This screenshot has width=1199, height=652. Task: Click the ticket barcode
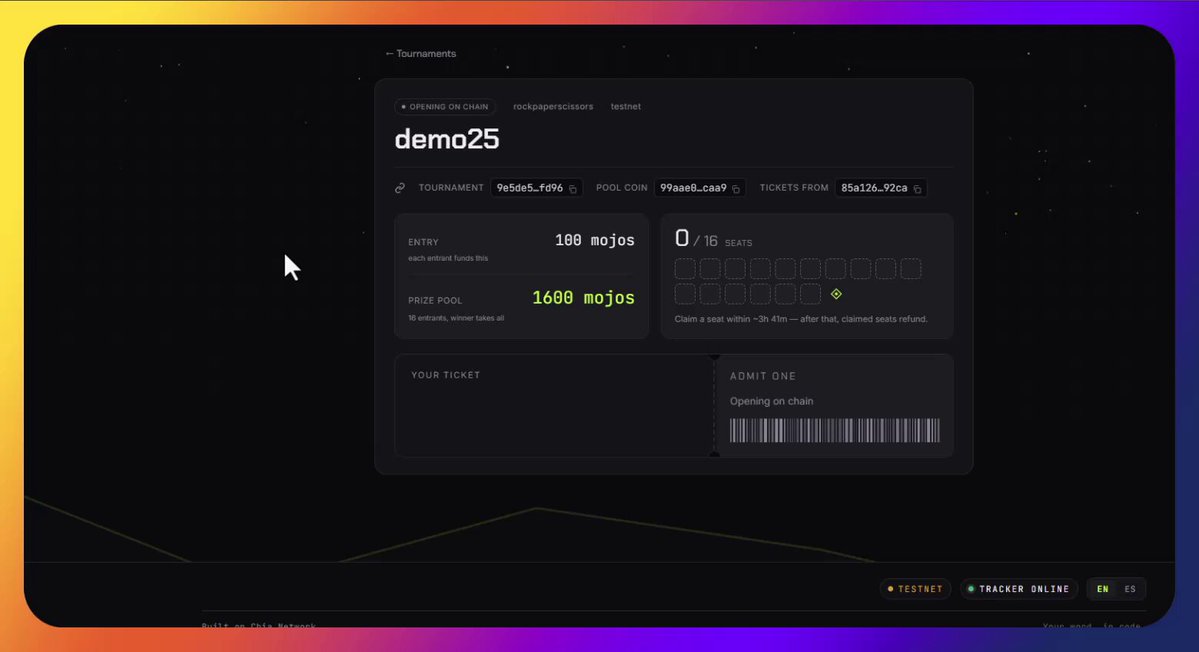click(x=834, y=430)
